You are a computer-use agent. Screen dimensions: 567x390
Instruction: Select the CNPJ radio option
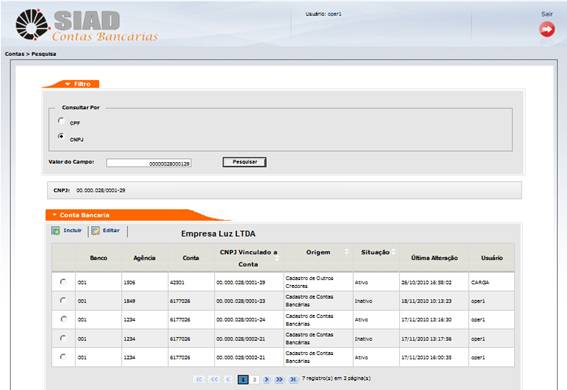61,137
